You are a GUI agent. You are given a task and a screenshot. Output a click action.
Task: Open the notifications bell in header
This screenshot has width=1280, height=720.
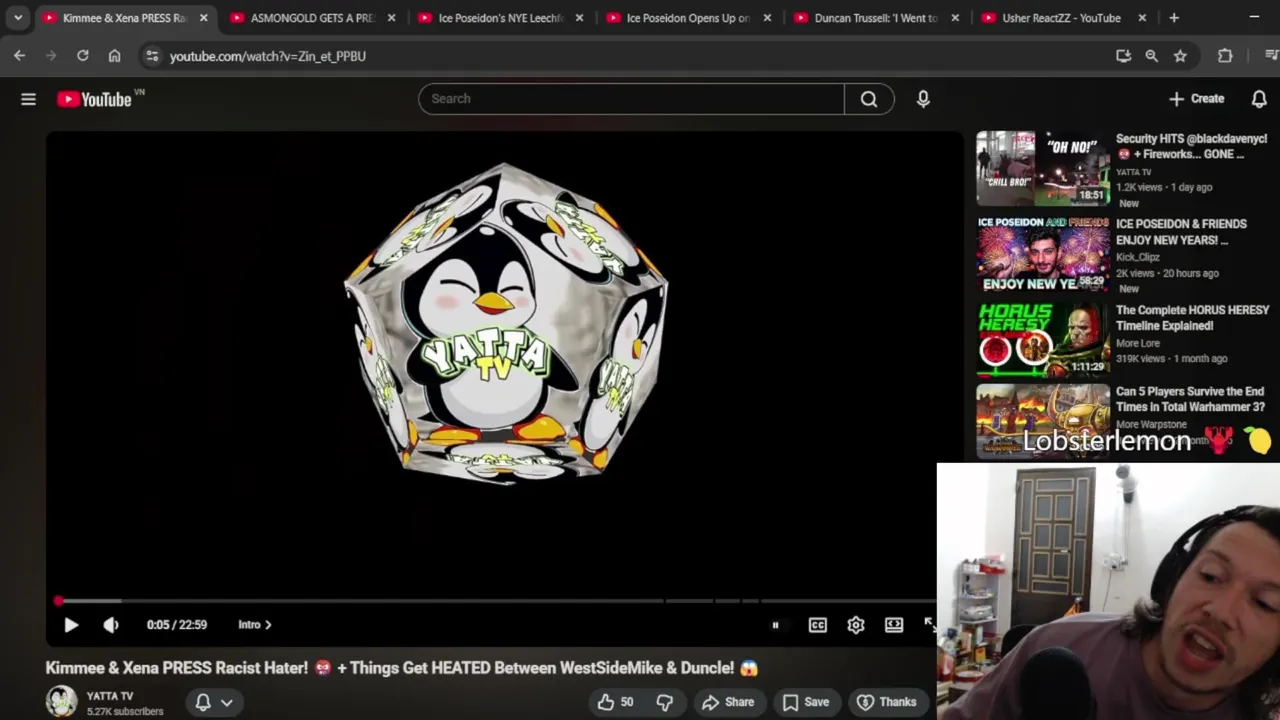click(x=1259, y=99)
